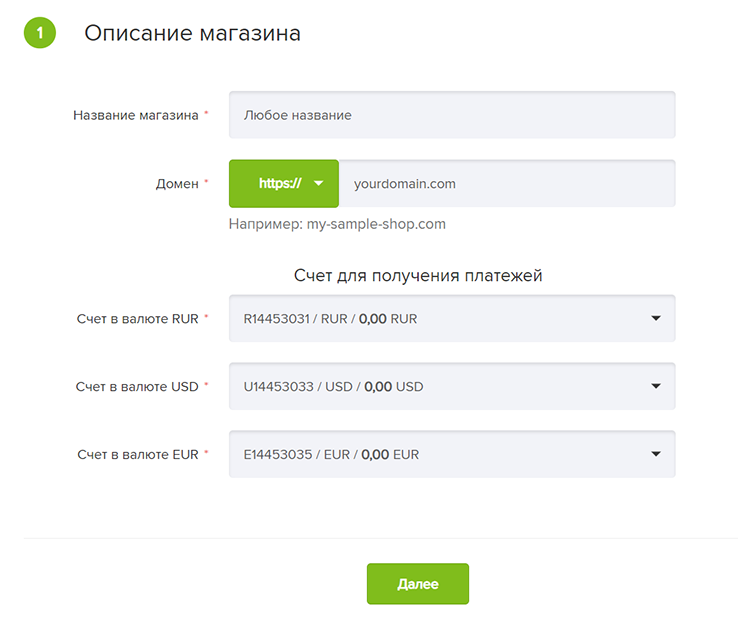Click the 'Счет в валюте USD' label
Image resolution: width=738 pixels, height=622 pixels.
pyautogui.click(x=137, y=386)
